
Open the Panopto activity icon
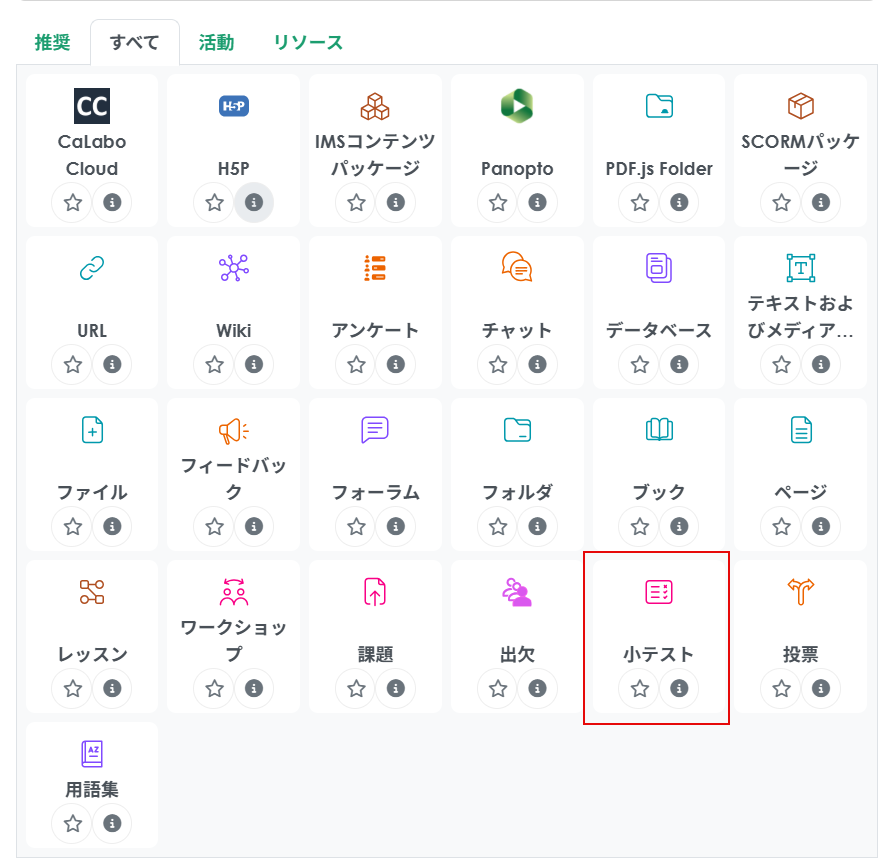517,106
